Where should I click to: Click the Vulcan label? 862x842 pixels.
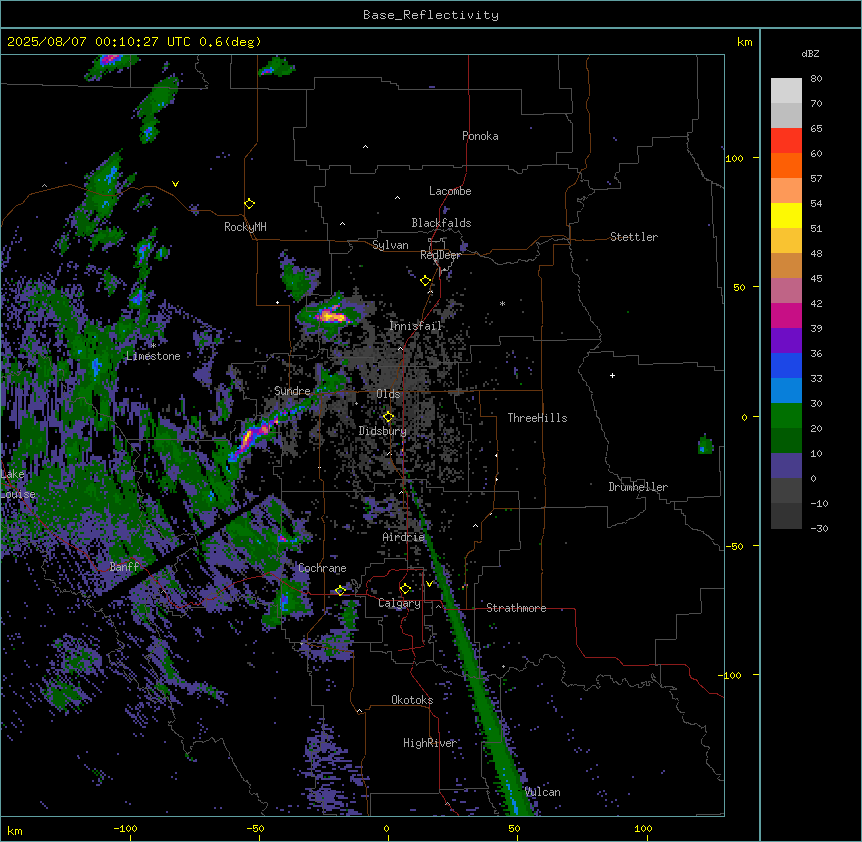pyautogui.click(x=543, y=792)
